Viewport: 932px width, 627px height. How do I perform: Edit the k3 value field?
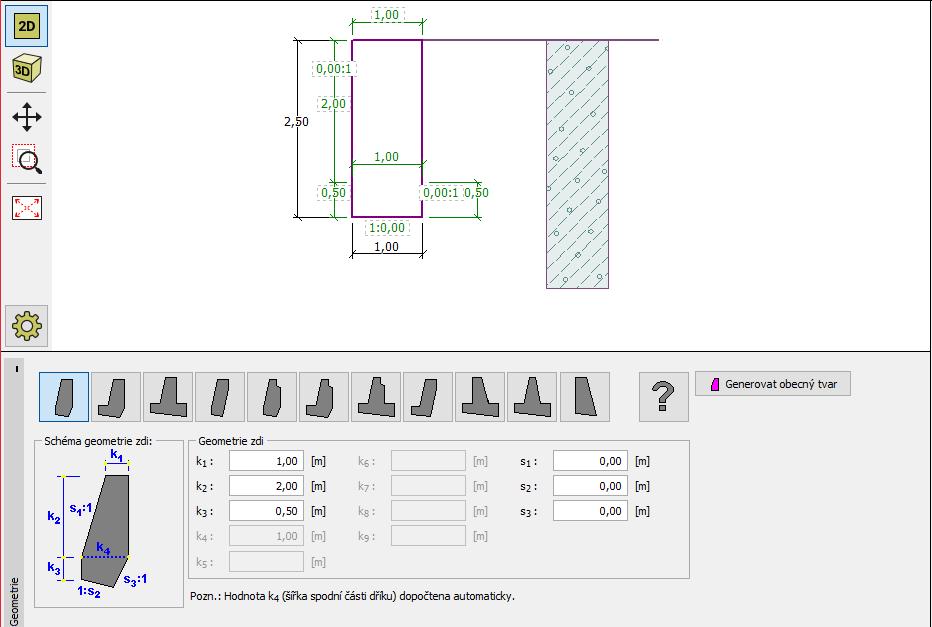(x=266, y=511)
